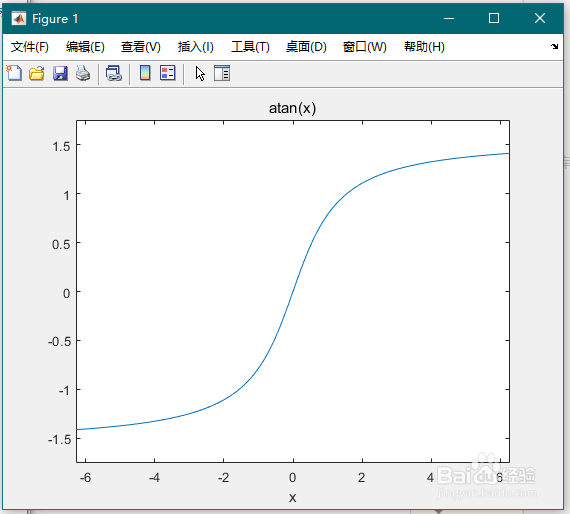Click the 2 x-axis tick label

click(x=361, y=478)
